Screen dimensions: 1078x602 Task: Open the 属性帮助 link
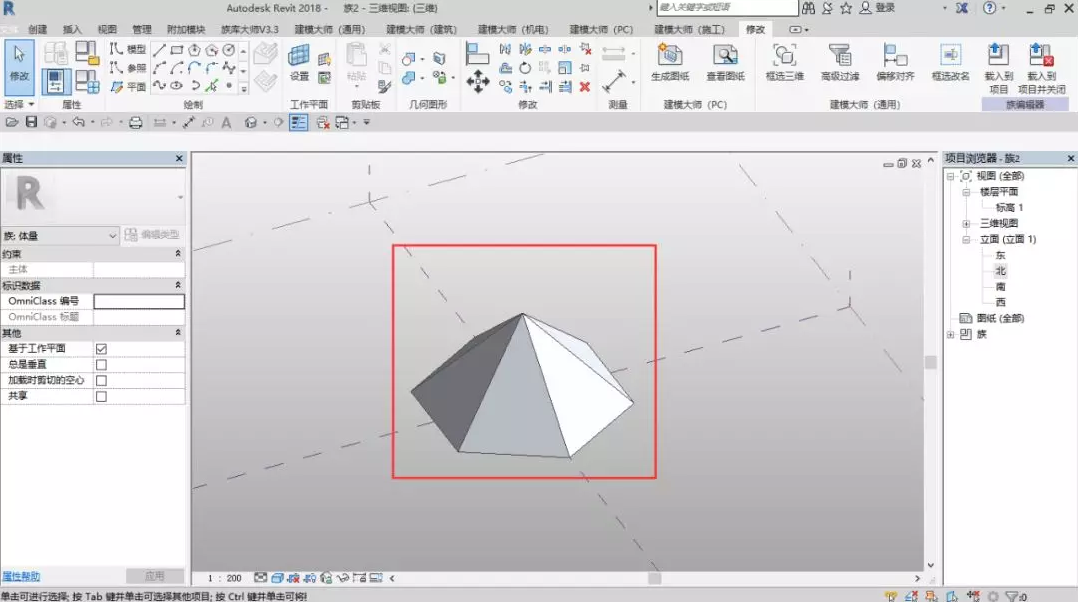(x=21, y=577)
